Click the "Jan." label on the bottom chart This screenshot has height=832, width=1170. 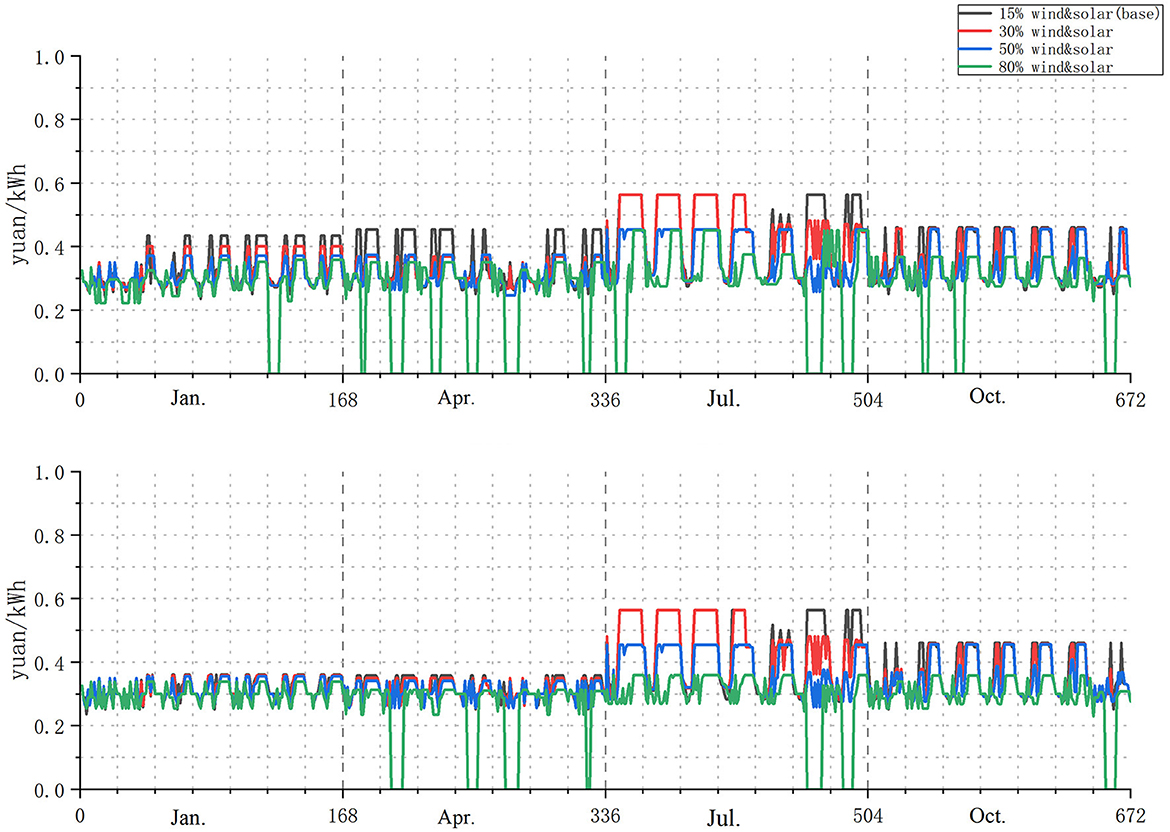click(188, 817)
